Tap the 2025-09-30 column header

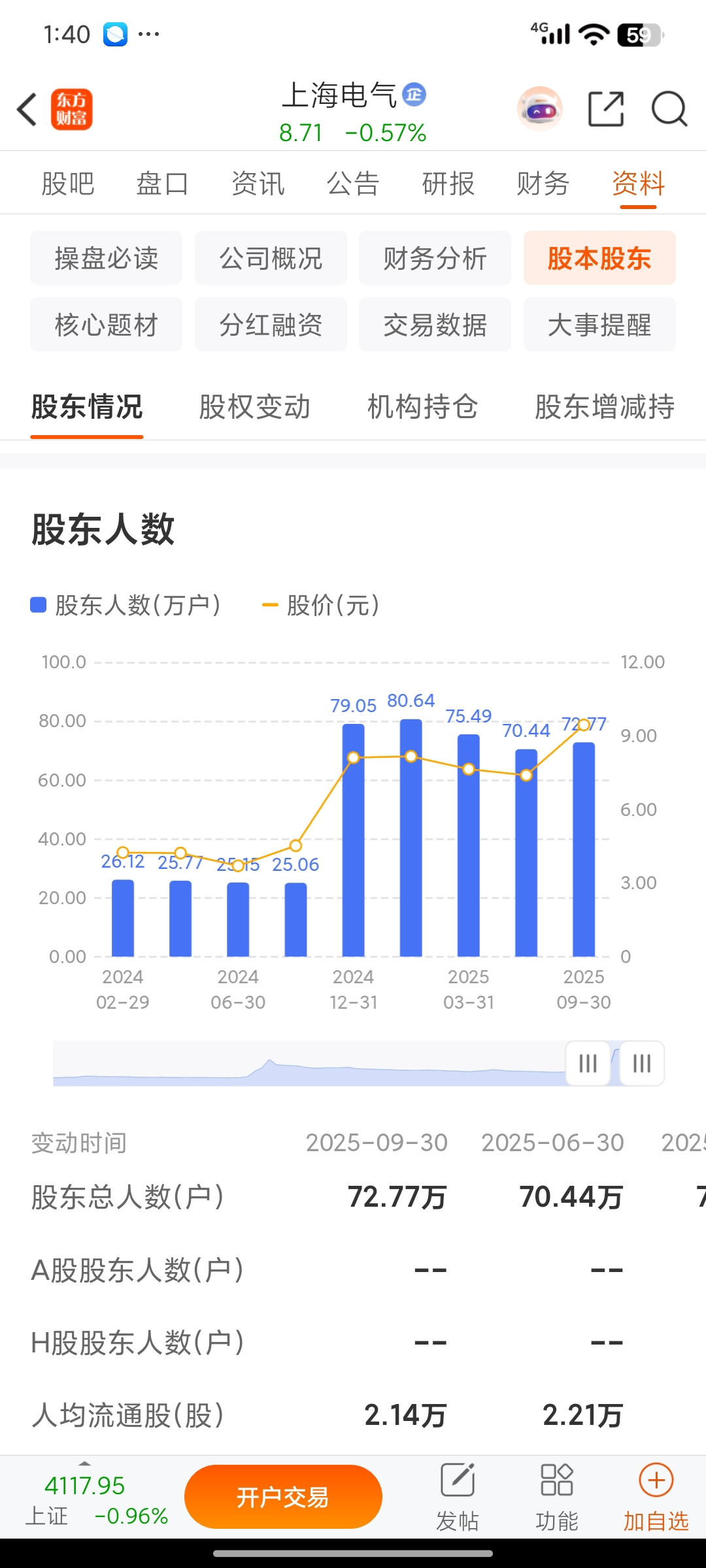377,1143
